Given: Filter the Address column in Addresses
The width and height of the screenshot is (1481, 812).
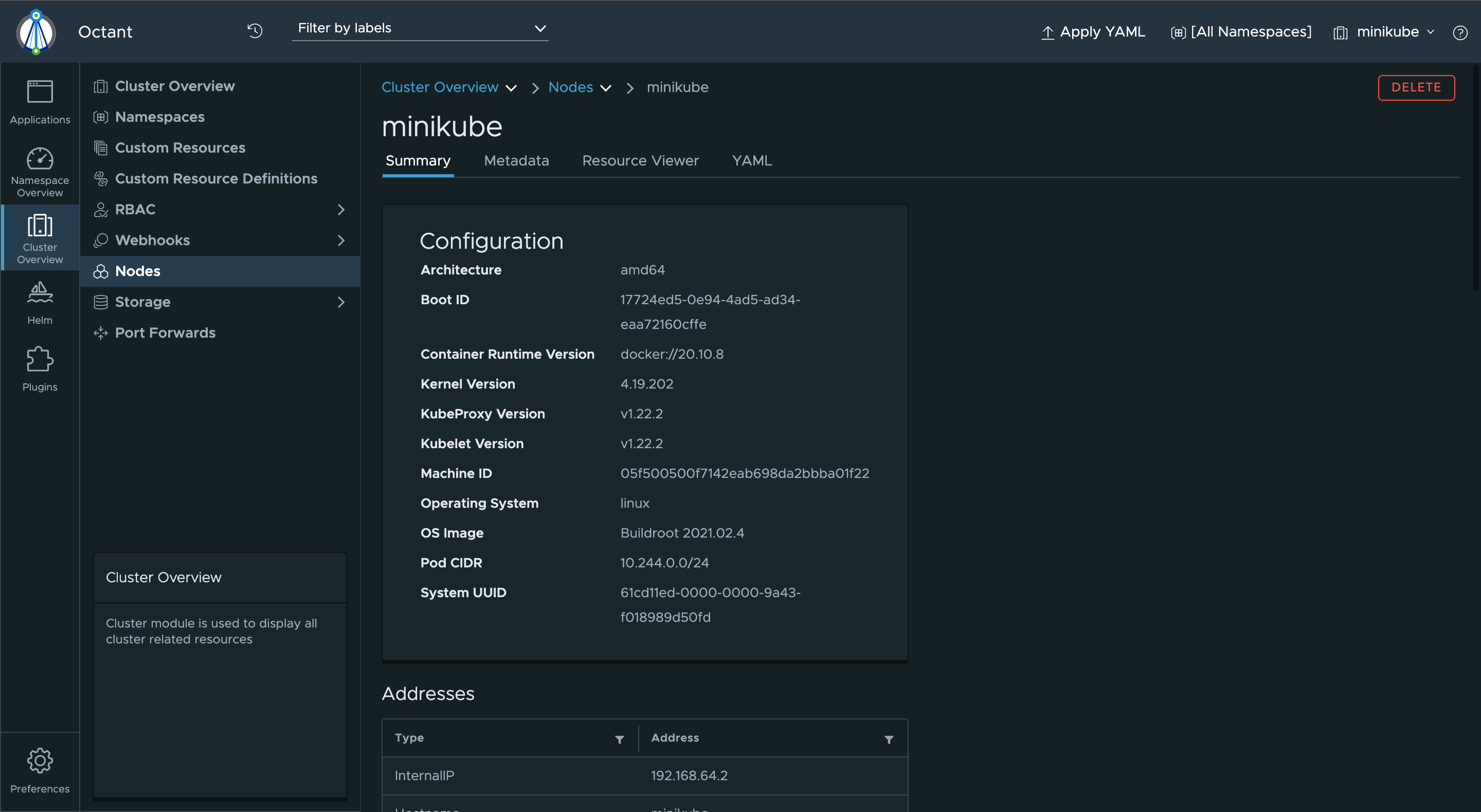Looking at the screenshot, I should pos(889,739).
